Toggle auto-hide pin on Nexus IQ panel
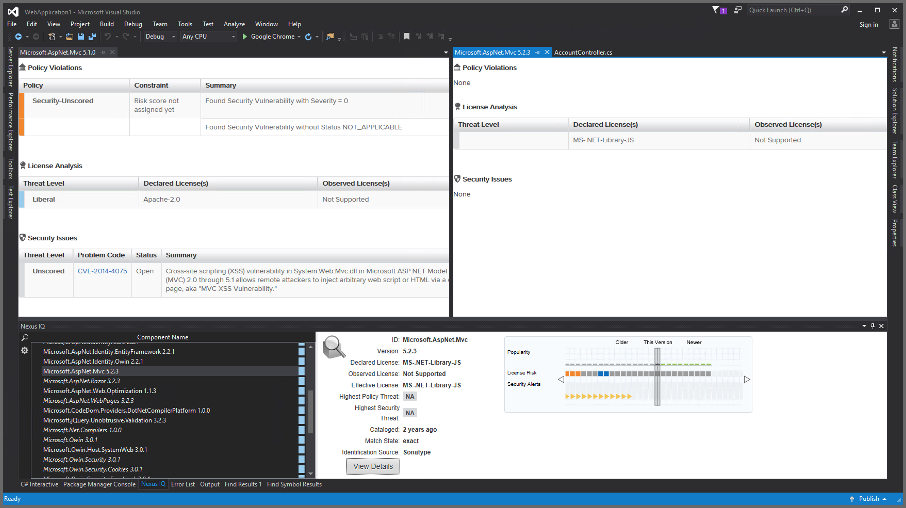 872,326
